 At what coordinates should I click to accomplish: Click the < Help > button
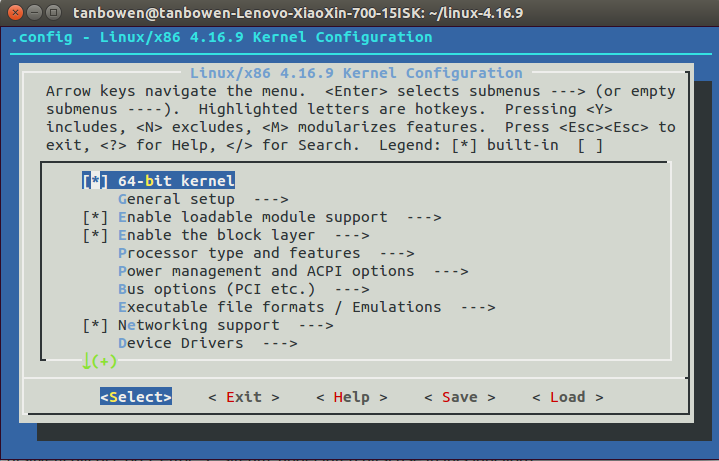(x=352, y=397)
